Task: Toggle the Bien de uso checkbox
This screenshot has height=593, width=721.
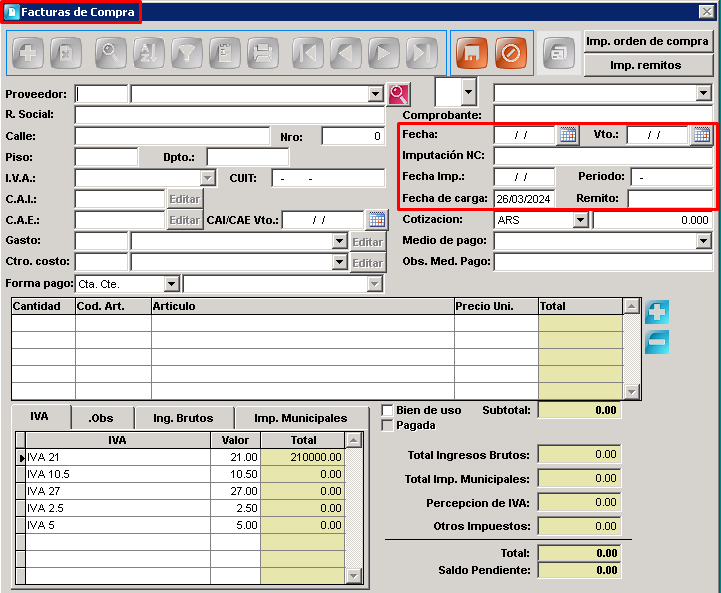Action: pyautogui.click(x=388, y=410)
